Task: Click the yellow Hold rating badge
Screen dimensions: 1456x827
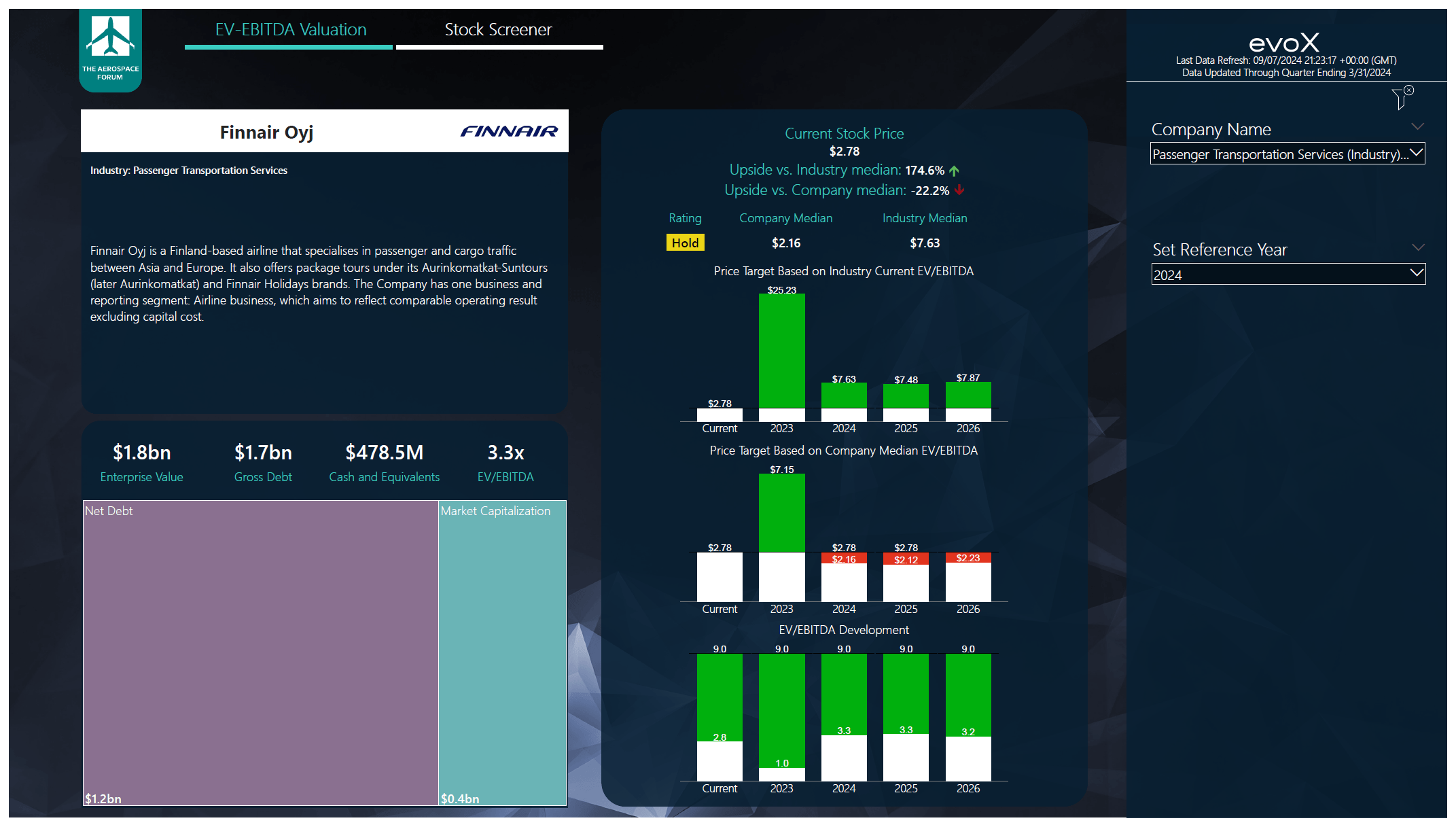Action: tap(685, 243)
